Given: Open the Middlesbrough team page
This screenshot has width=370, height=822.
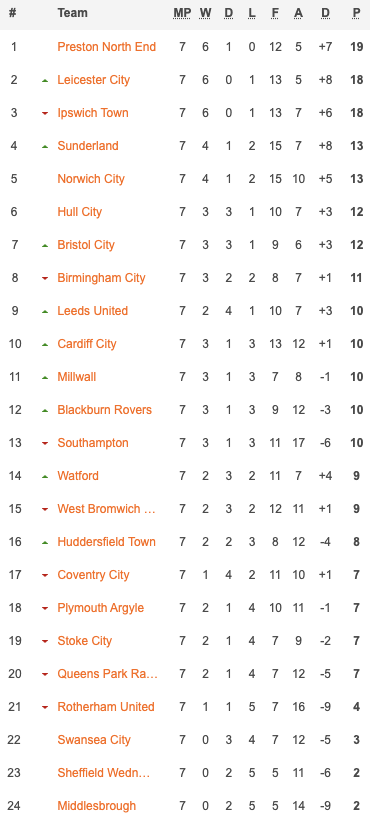Looking at the screenshot, I should (x=96, y=806).
